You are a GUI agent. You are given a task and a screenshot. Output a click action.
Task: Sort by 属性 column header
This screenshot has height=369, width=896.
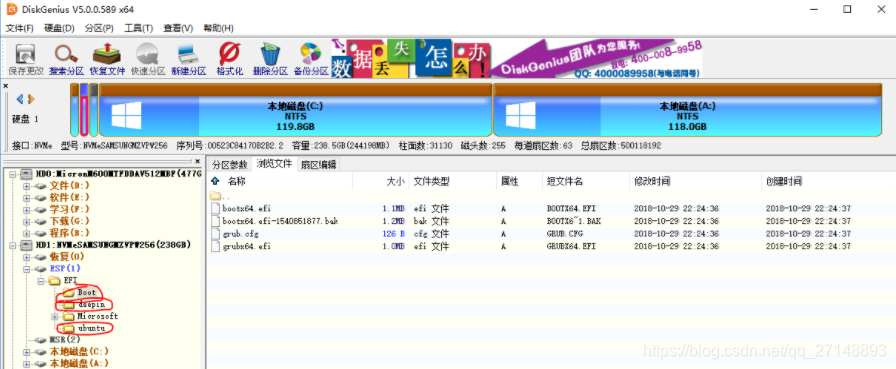510,182
